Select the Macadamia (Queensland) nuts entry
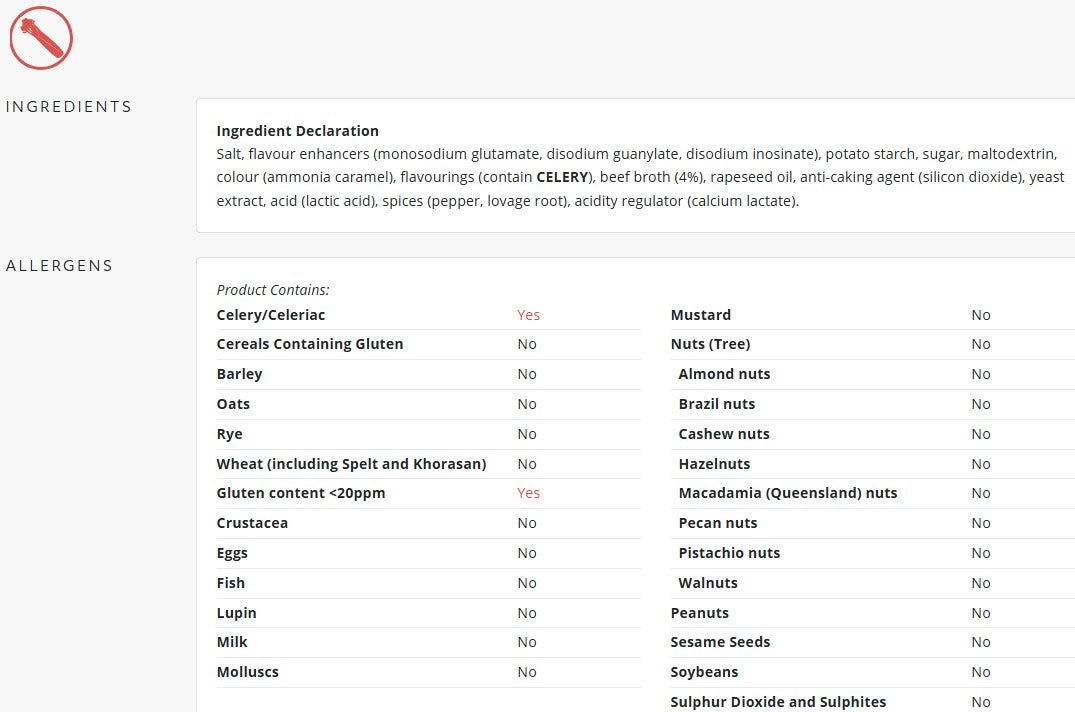 [787, 493]
